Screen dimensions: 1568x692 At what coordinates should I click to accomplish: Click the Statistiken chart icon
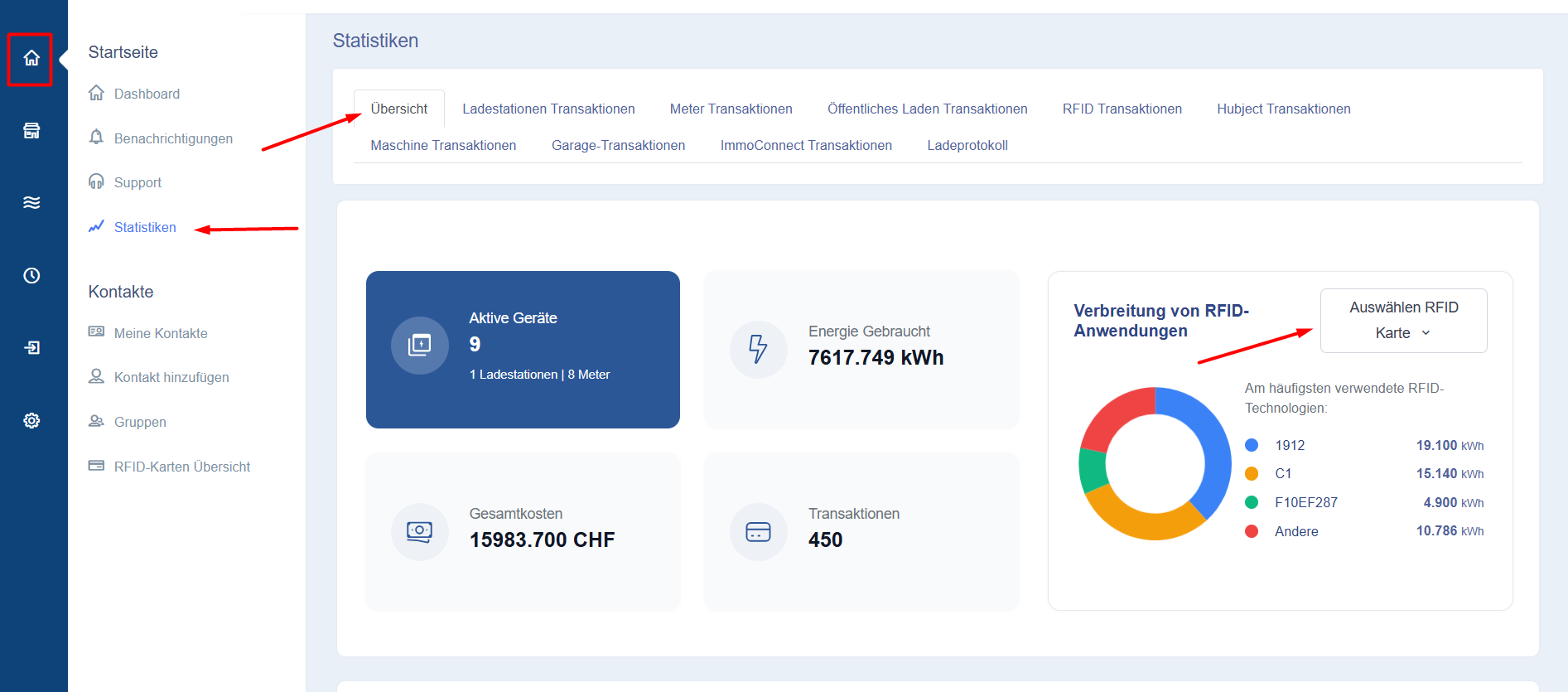coord(96,226)
